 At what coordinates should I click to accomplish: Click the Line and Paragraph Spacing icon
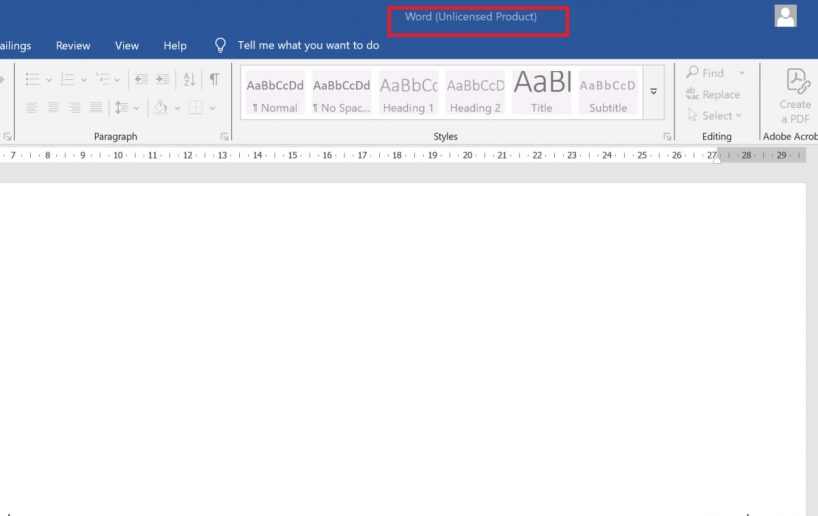(x=122, y=108)
